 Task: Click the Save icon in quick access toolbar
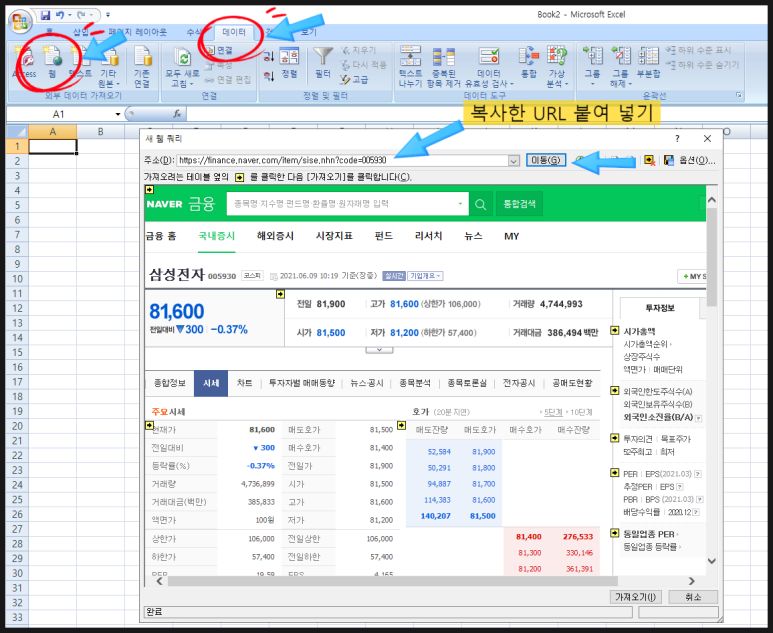(45, 15)
